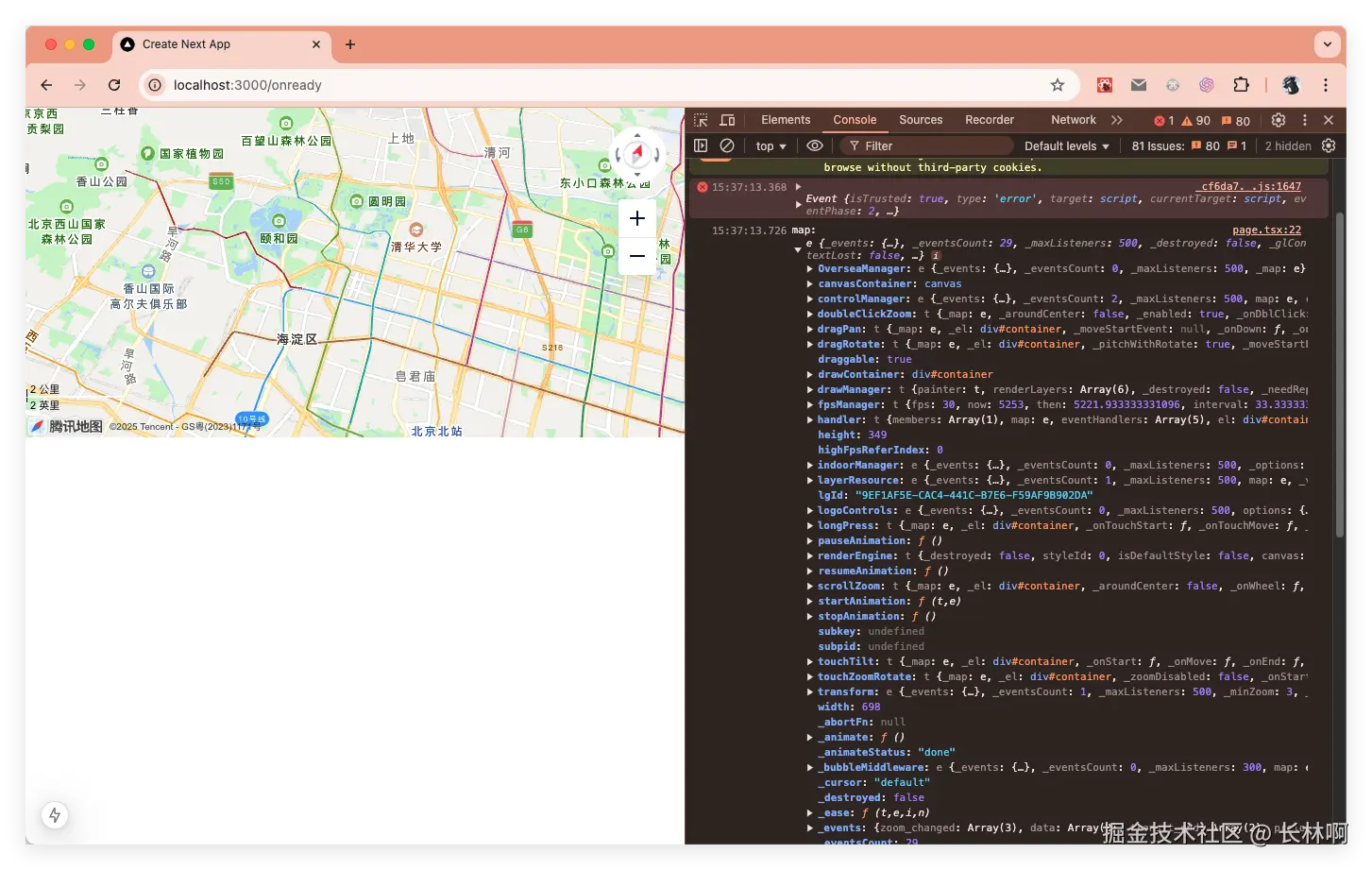Open a new browser tab
The width and height of the screenshot is (1372, 870).
[350, 44]
